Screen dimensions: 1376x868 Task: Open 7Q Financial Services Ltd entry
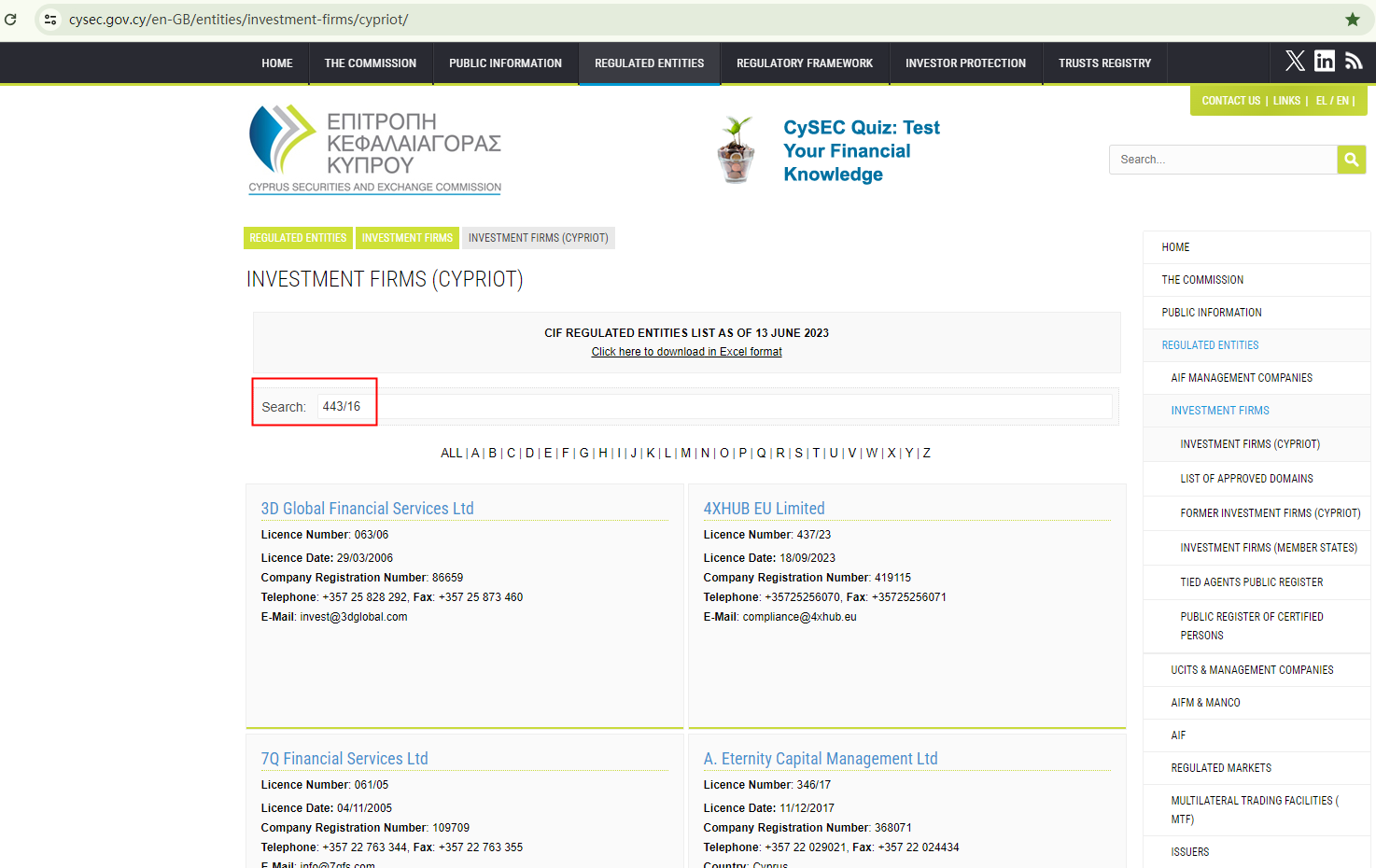(x=344, y=759)
